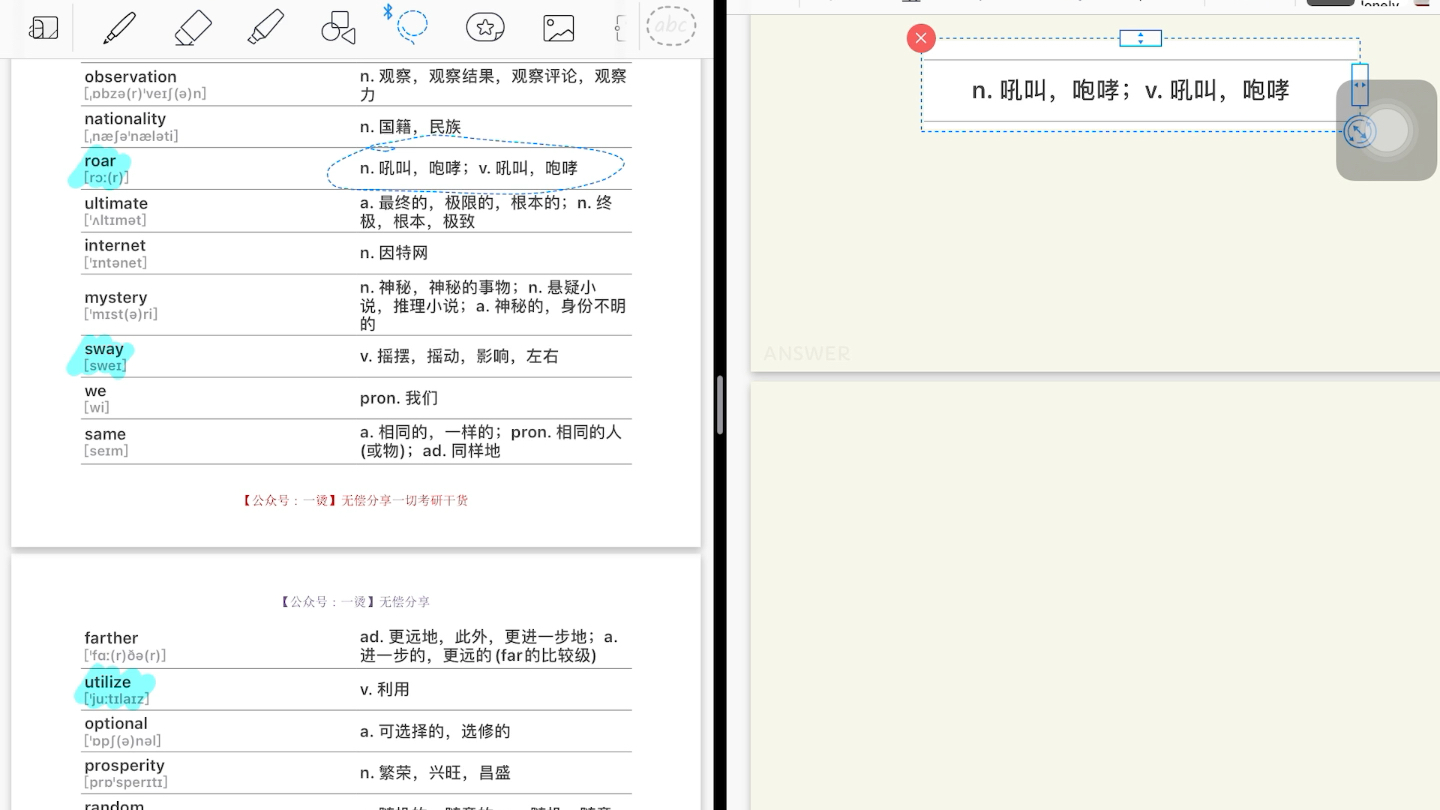Tap the word "observation"
Viewport: 1440px width, 810px height.
[130, 77]
